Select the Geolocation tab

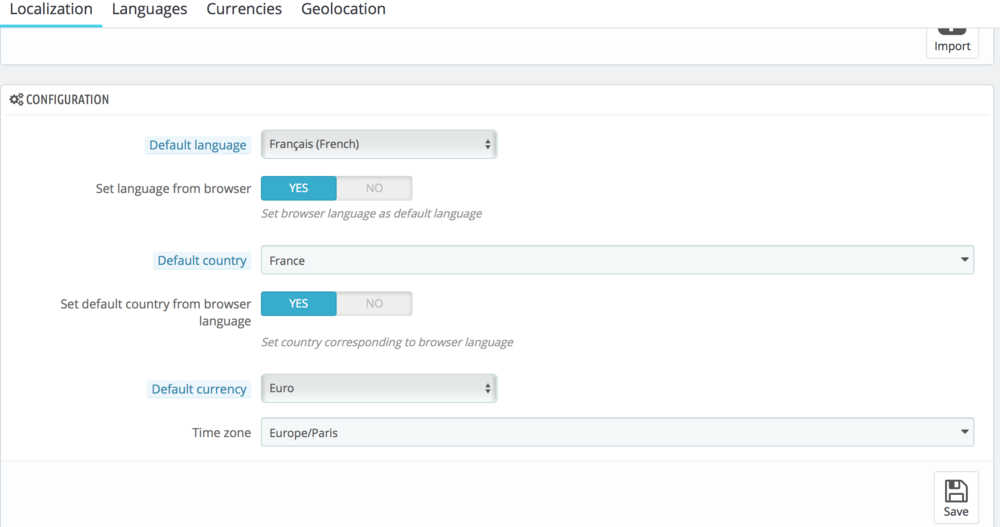pos(343,10)
